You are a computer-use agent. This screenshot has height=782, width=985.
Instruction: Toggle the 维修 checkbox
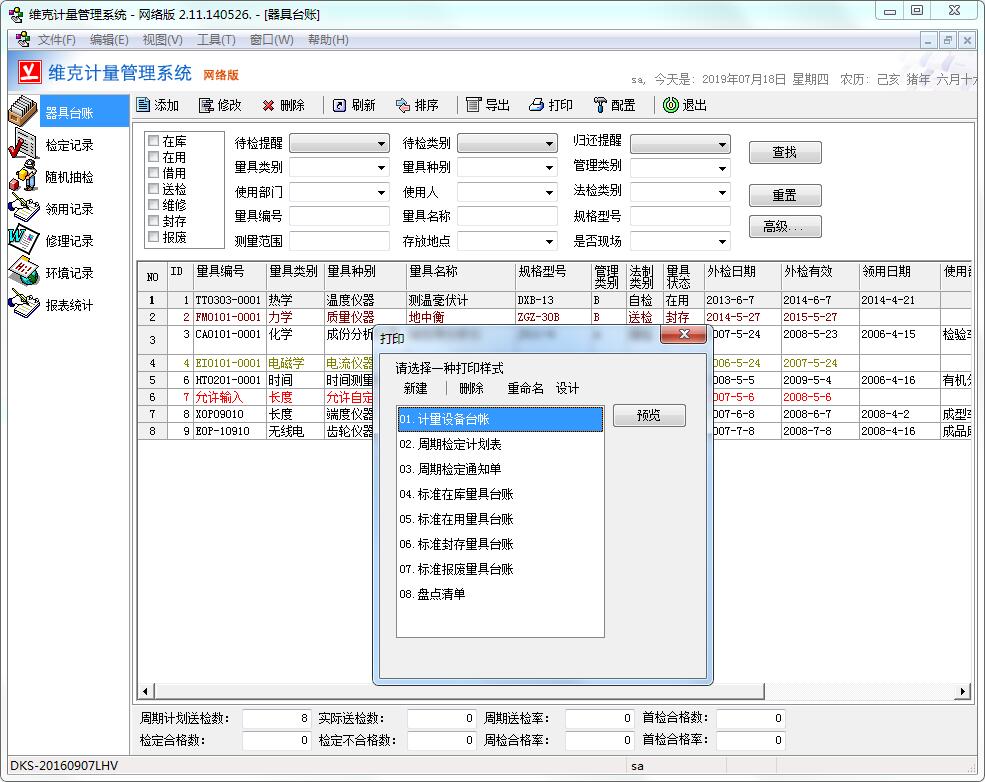[x=153, y=204]
